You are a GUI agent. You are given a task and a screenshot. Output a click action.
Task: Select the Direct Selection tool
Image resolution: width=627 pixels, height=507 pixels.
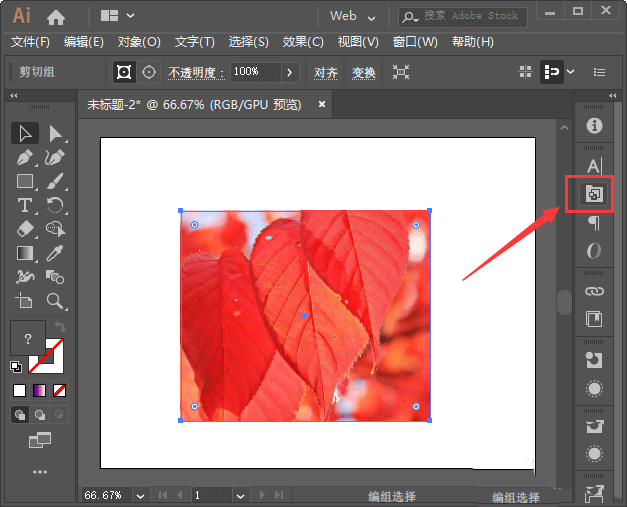(x=56, y=134)
